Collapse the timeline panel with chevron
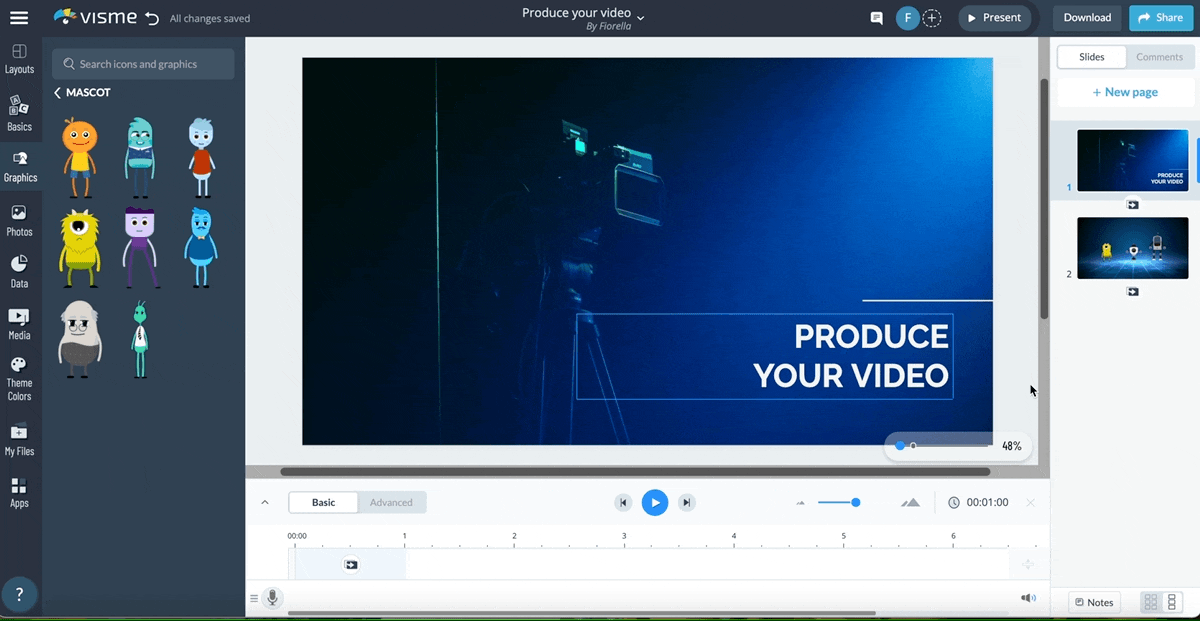Viewport: 1200px width, 621px height. (265, 502)
